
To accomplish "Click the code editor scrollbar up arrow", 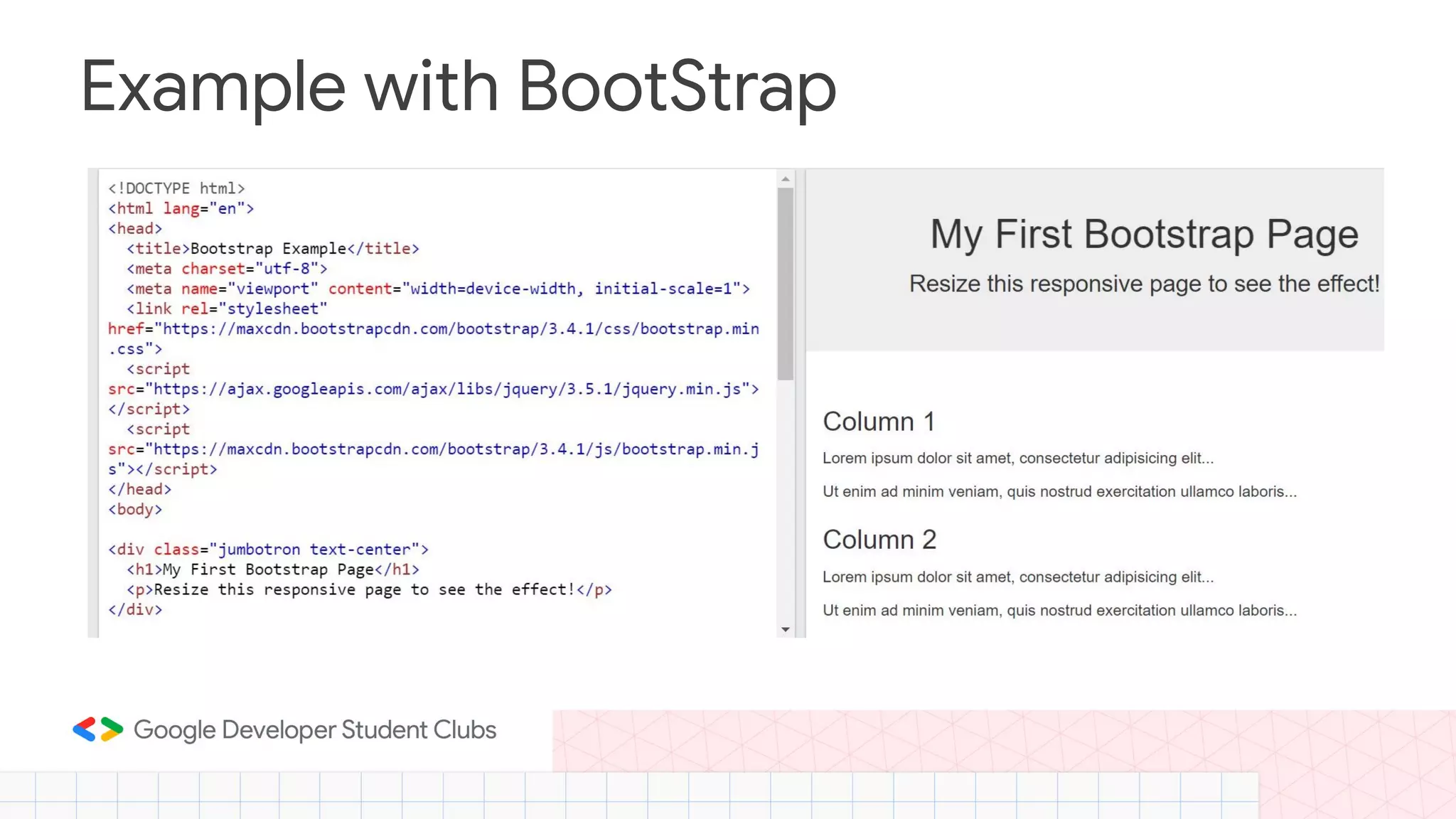I will click(785, 179).
